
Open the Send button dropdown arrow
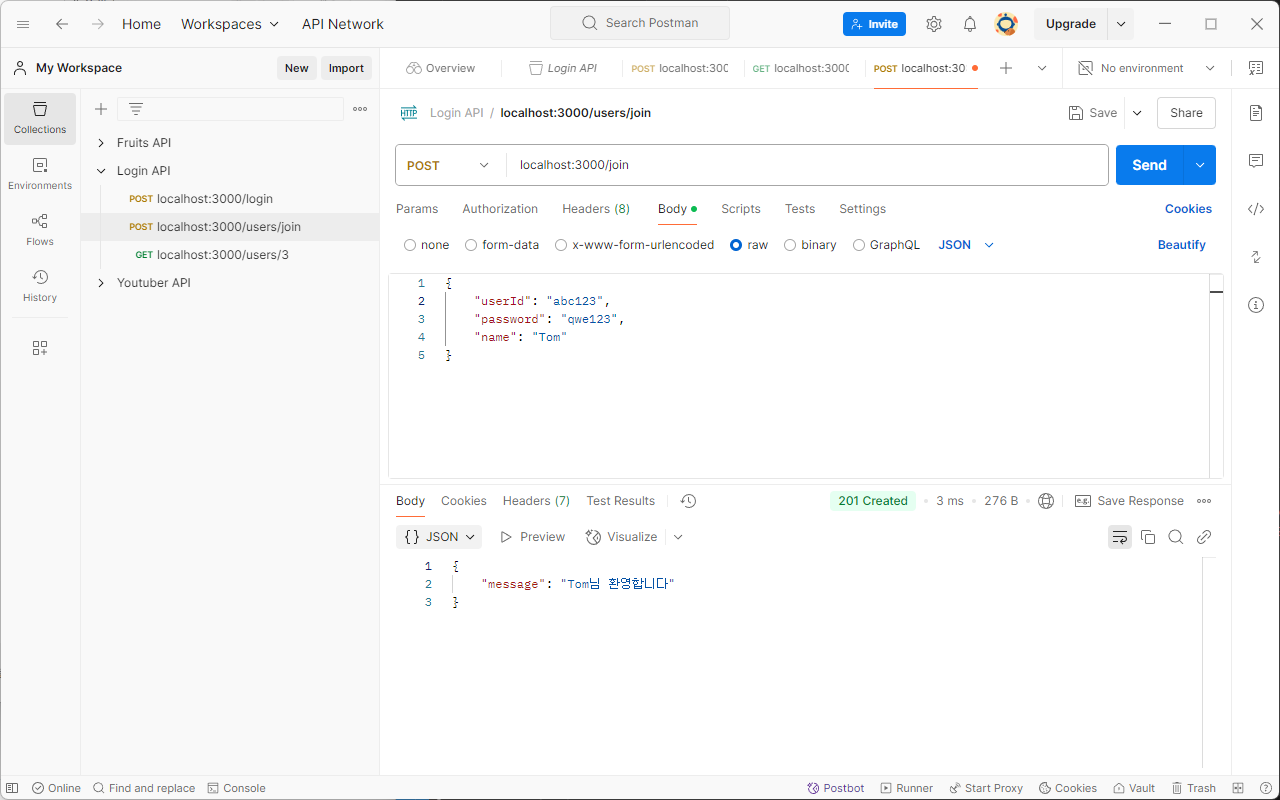[1200, 165]
